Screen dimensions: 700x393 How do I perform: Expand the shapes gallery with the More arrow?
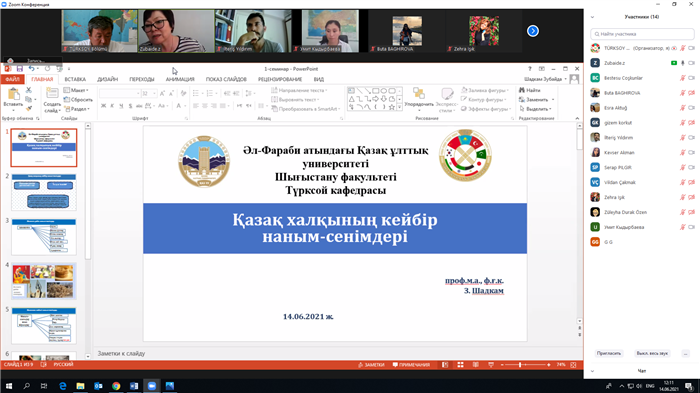399,107
